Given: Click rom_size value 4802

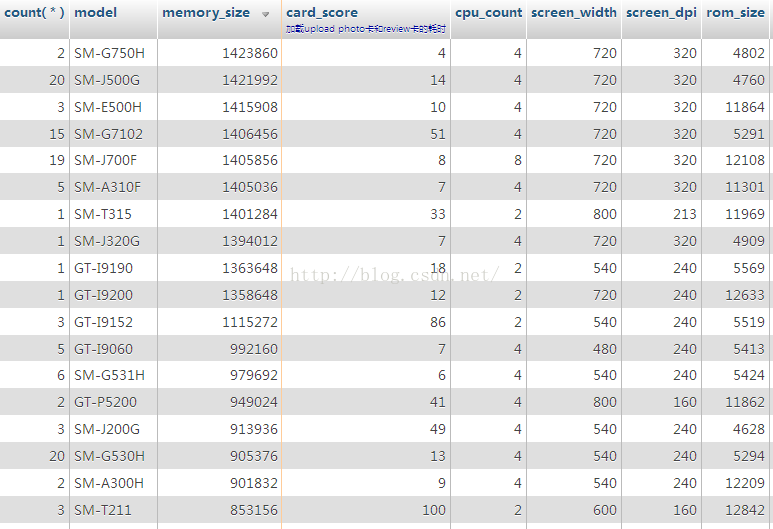Looking at the screenshot, I should pos(749,53).
